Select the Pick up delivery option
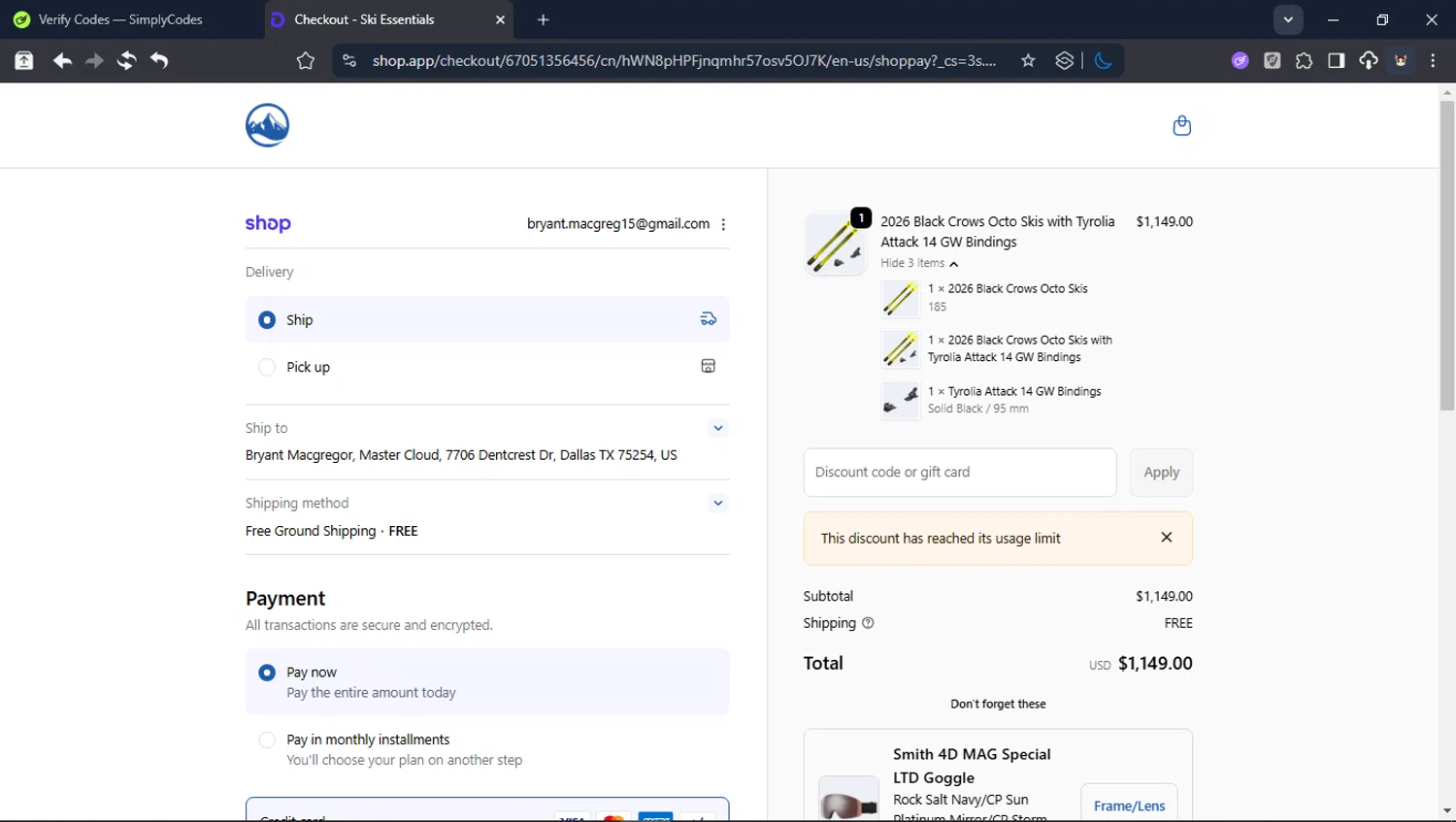The width and height of the screenshot is (1456, 822). (x=267, y=367)
